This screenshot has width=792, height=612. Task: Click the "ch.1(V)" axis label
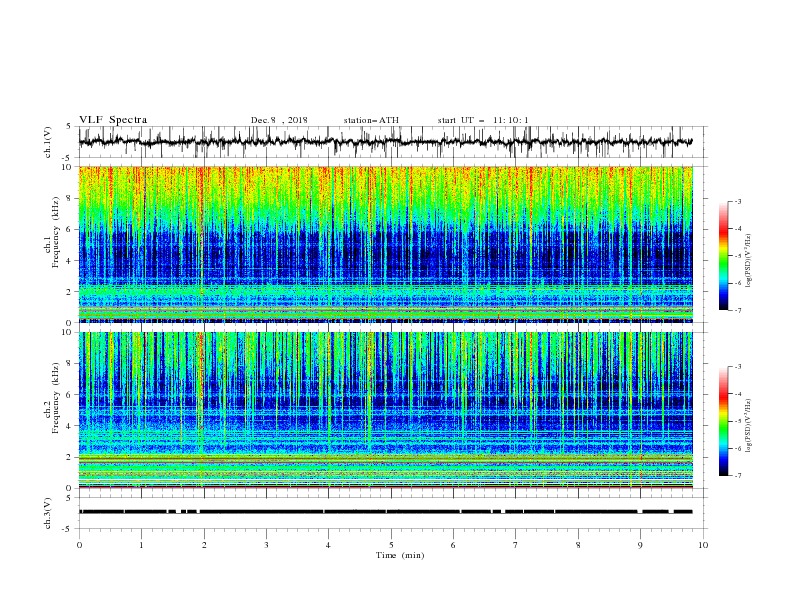pyautogui.click(x=48, y=142)
